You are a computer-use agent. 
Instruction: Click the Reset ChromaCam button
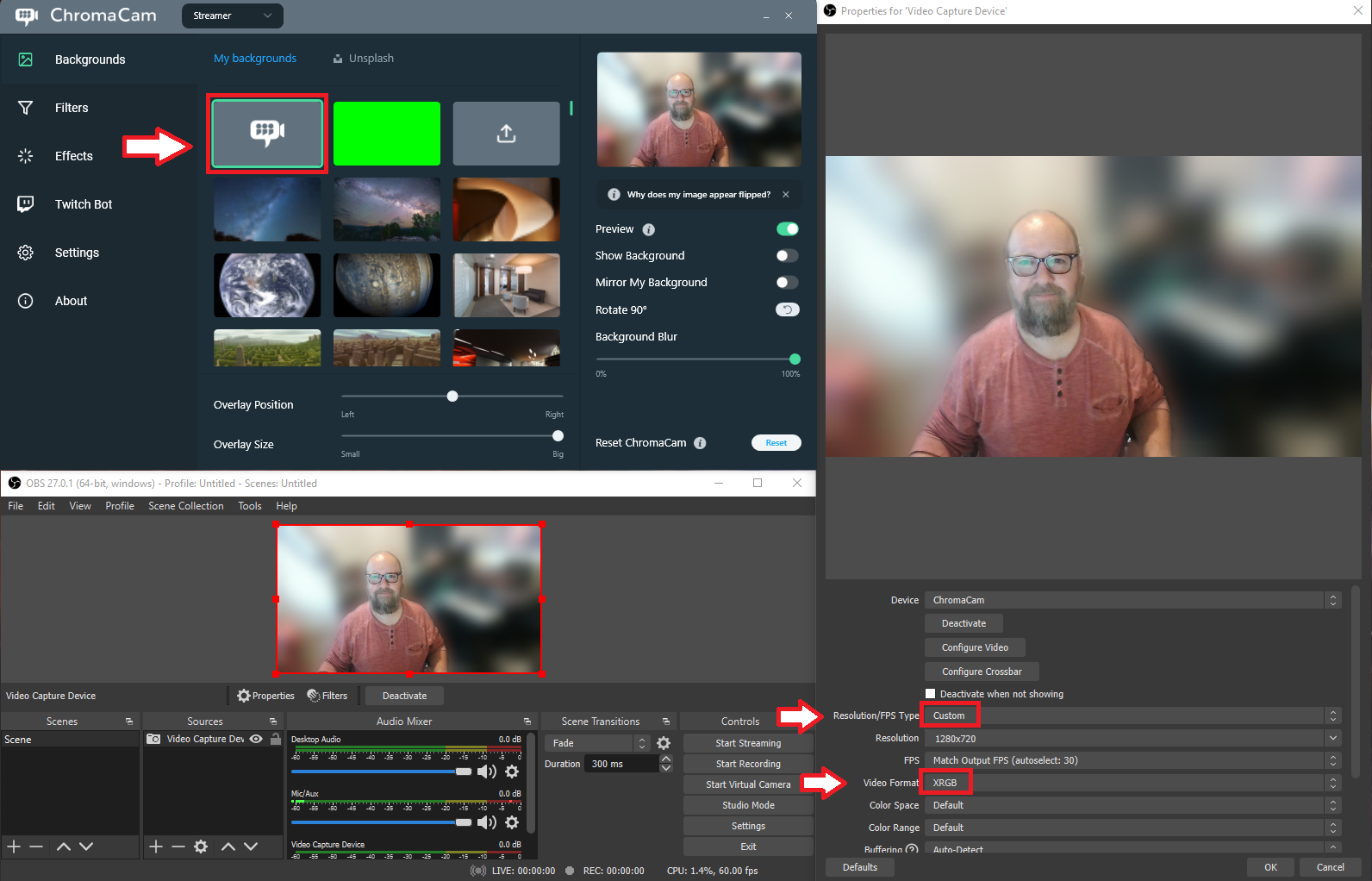pos(776,443)
